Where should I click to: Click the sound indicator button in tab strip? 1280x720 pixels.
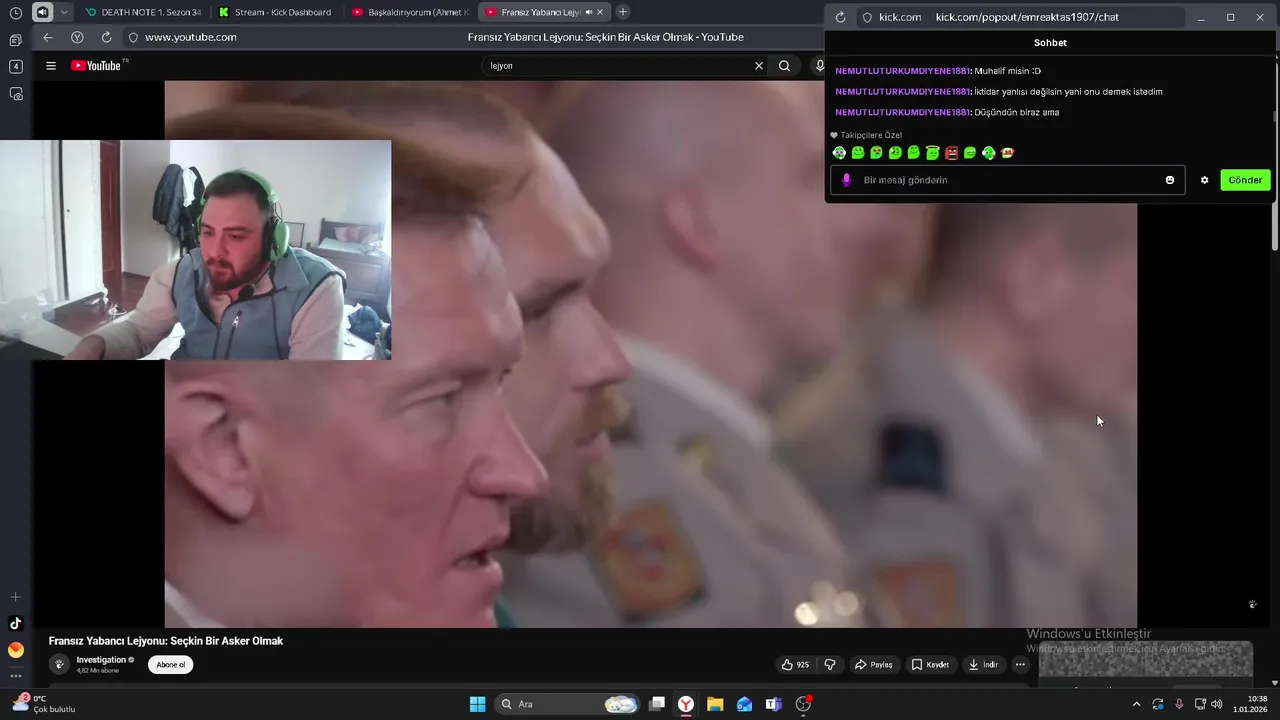click(x=43, y=13)
